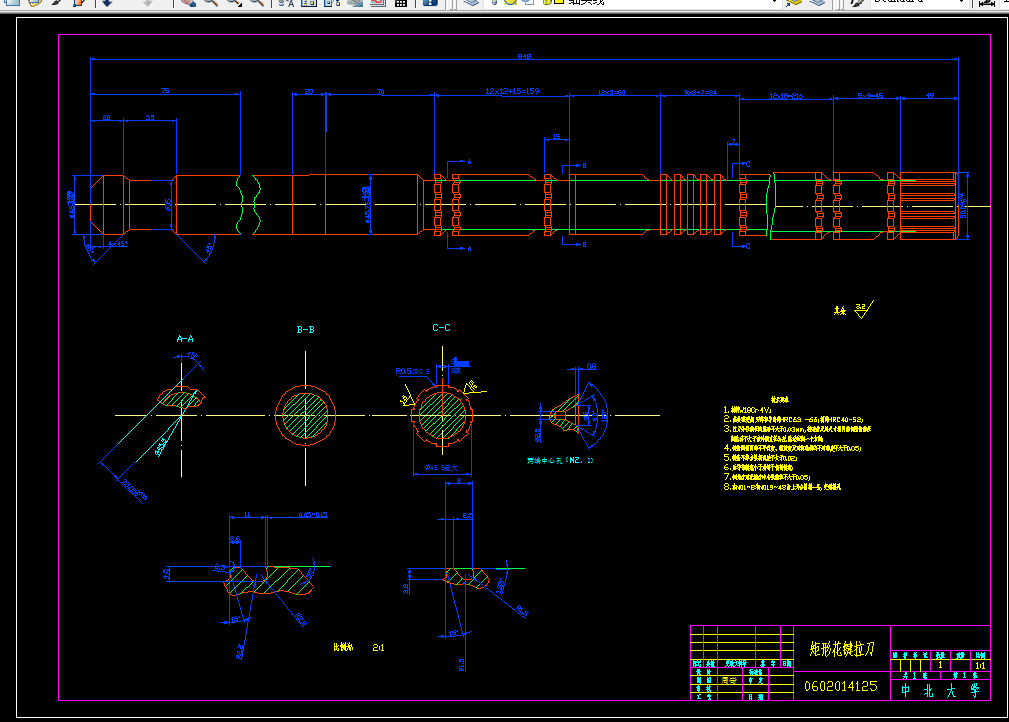Select the 848 overall length dimension

[524, 57]
